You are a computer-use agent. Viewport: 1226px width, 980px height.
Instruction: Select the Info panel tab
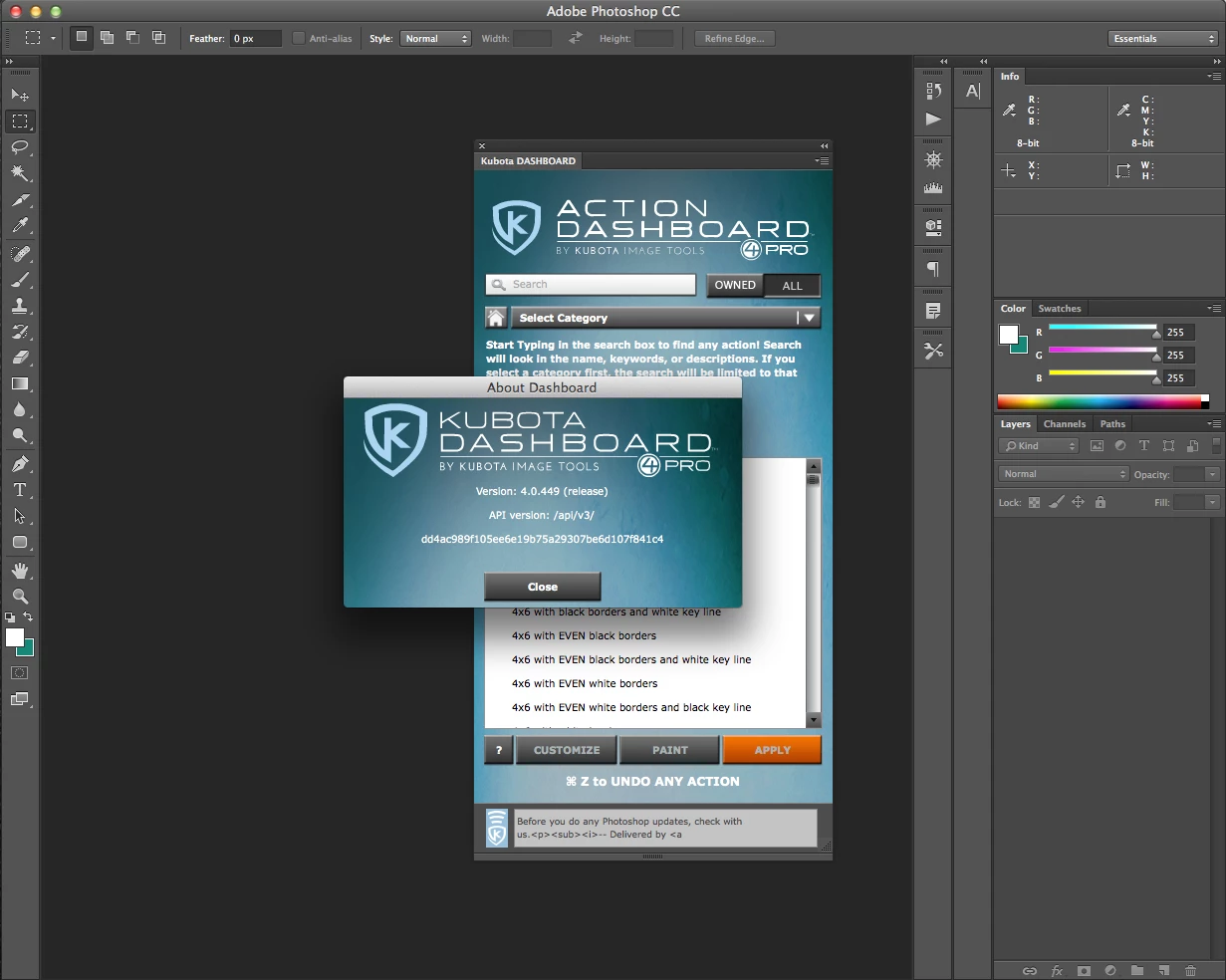coord(1010,77)
